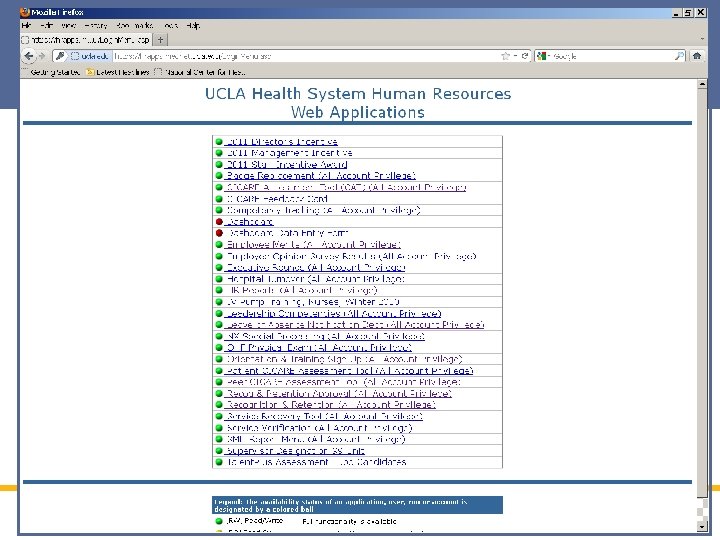Click red ball beside Dashboard Data Entry Form

[219, 233]
